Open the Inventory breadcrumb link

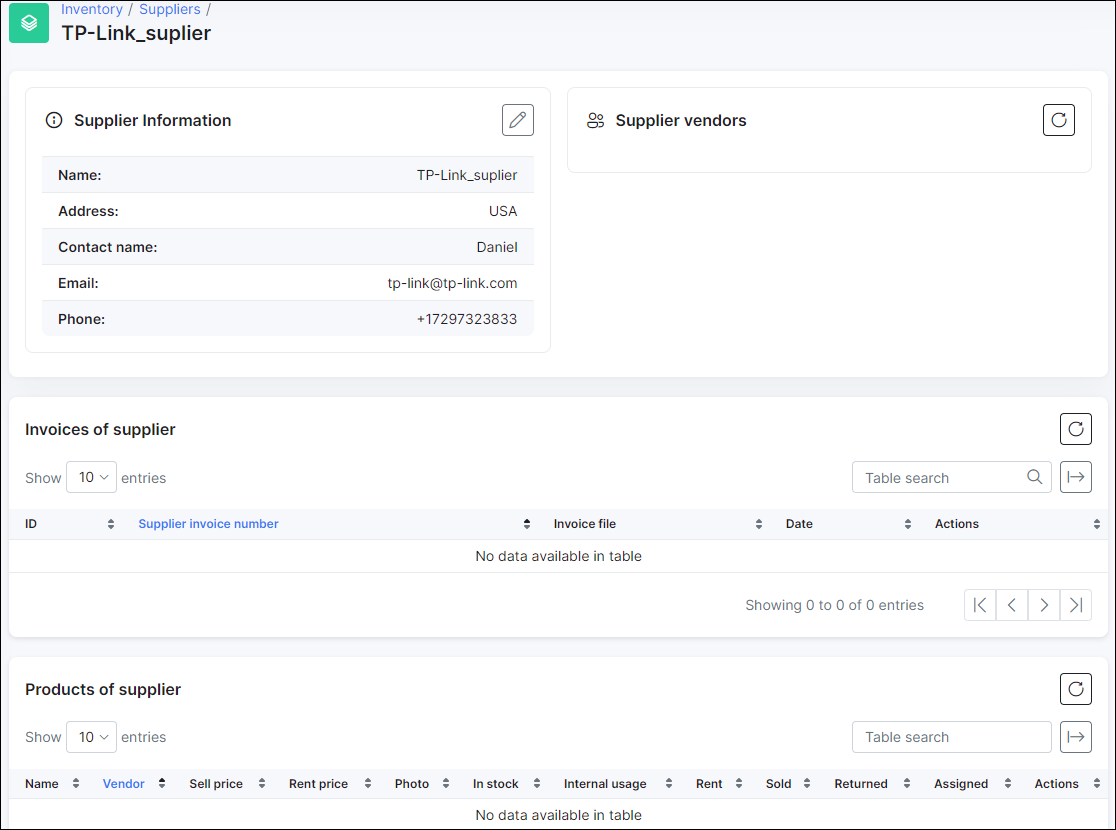click(92, 9)
